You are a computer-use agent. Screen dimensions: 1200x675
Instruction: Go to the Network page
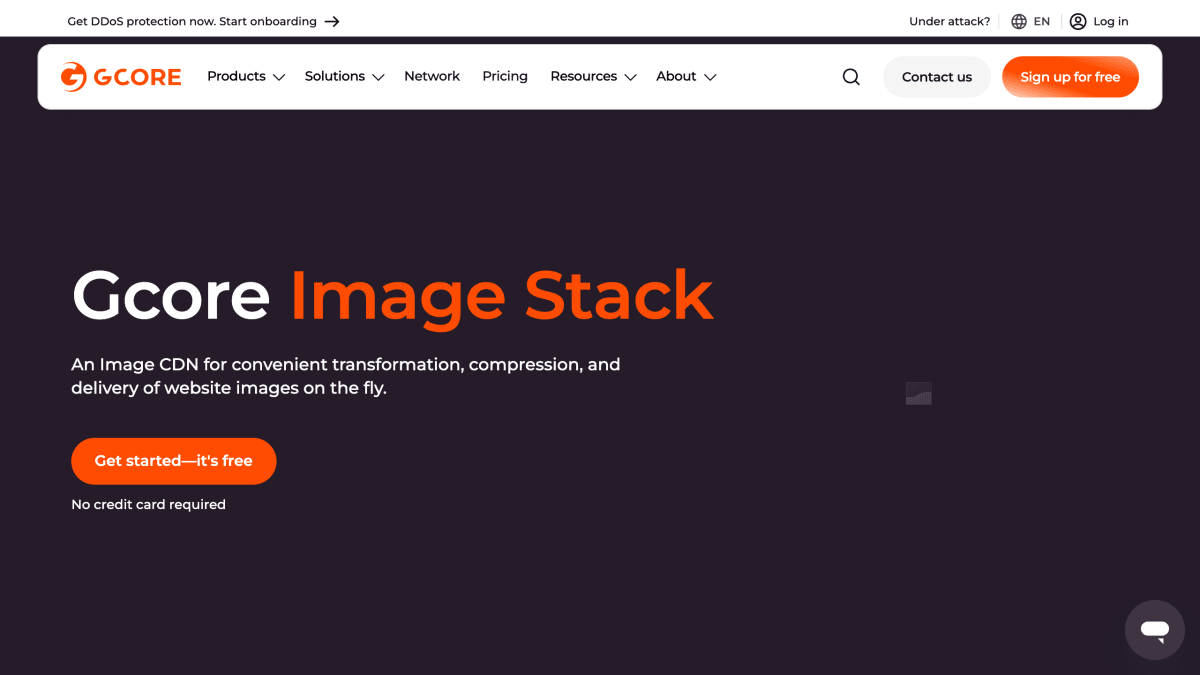pyautogui.click(x=432, y=76)
